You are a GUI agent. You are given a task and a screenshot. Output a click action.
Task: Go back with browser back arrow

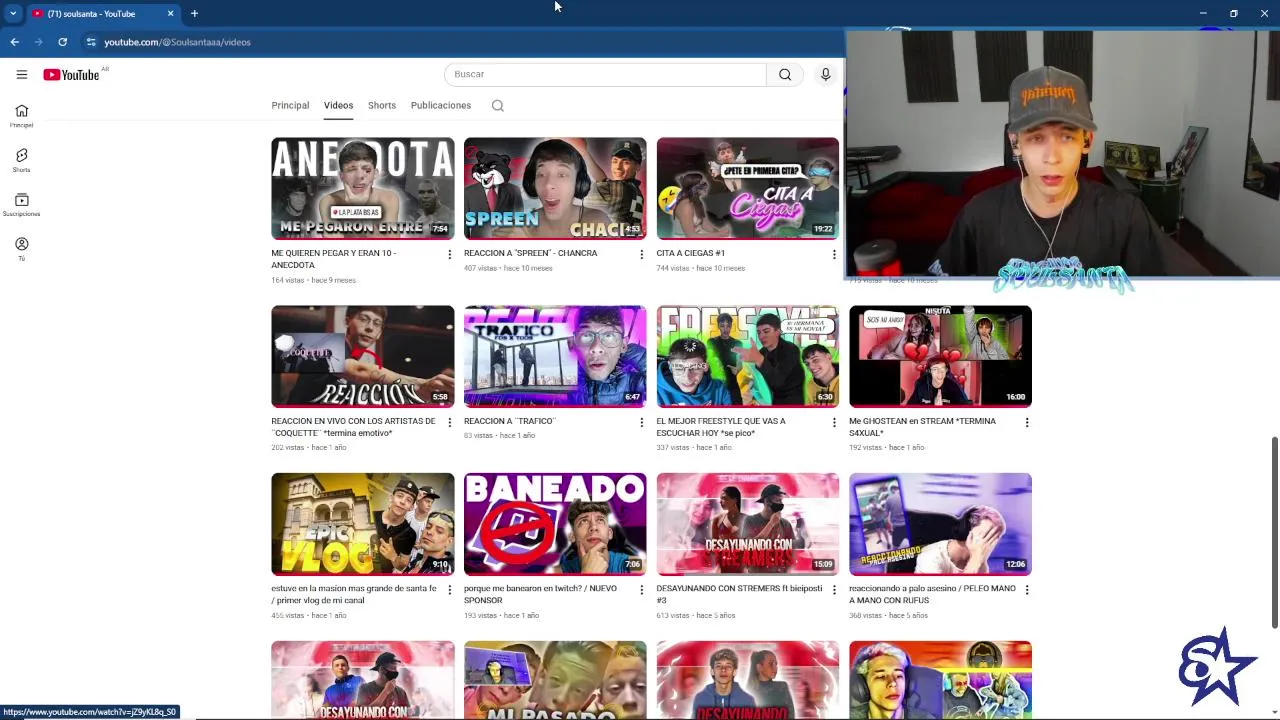(14, 42)
